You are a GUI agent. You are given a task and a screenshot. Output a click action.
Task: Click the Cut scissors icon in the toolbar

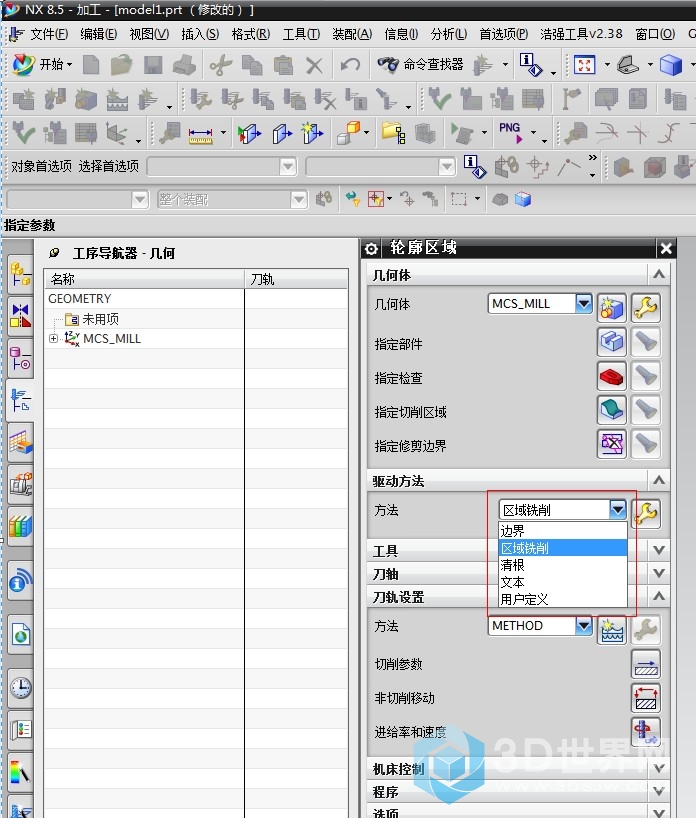point(221,65)
